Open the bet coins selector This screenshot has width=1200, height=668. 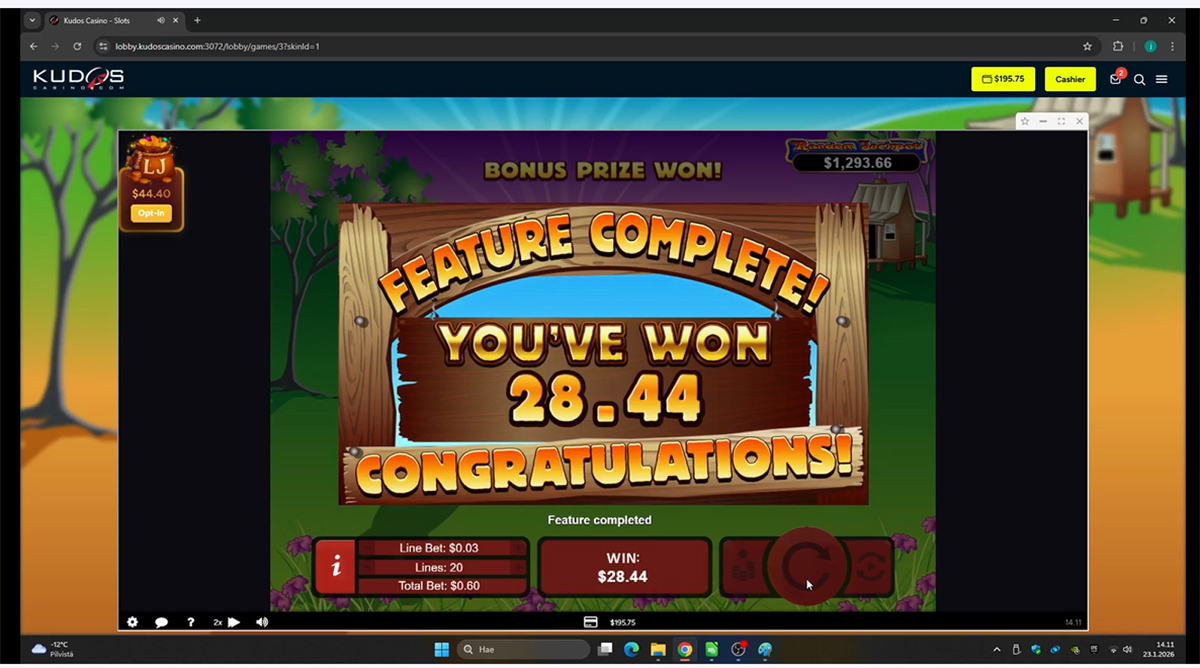click(x=743, y=567)
